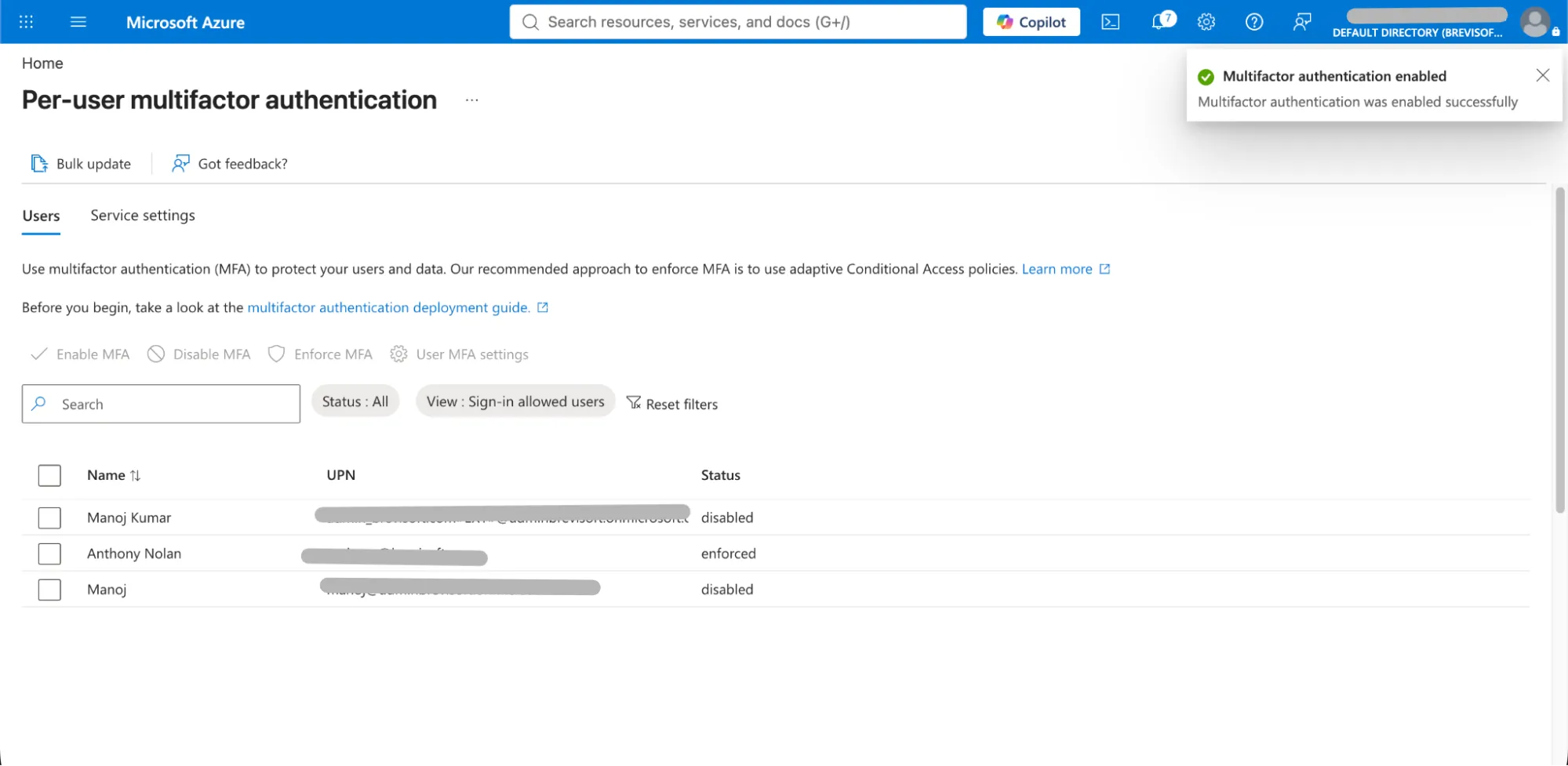The height and width of the screenshot is (766, 1568).
Task: Click Reset filters
Action: [x=672, y=404]
